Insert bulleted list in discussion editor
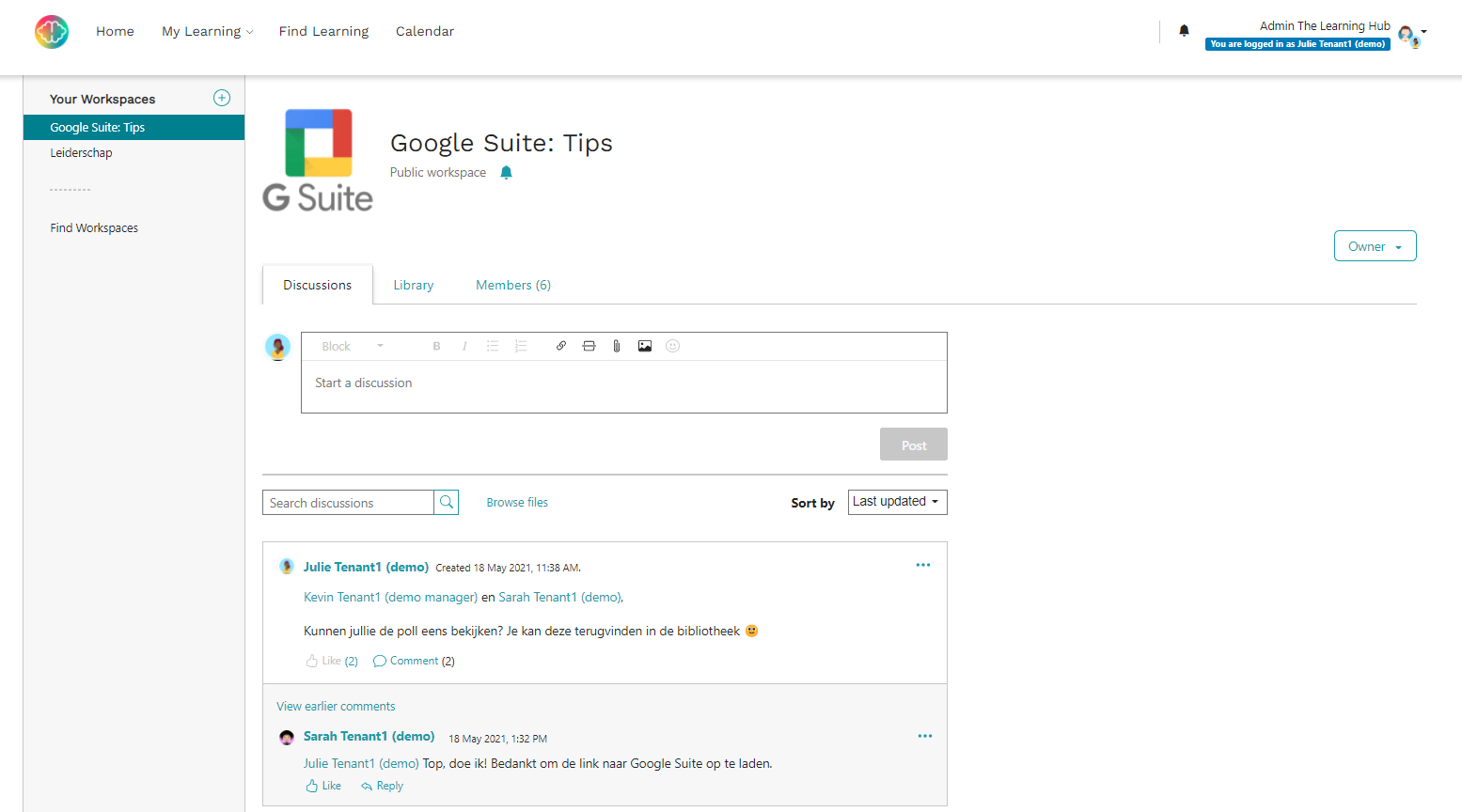 (x=493, y=346)
